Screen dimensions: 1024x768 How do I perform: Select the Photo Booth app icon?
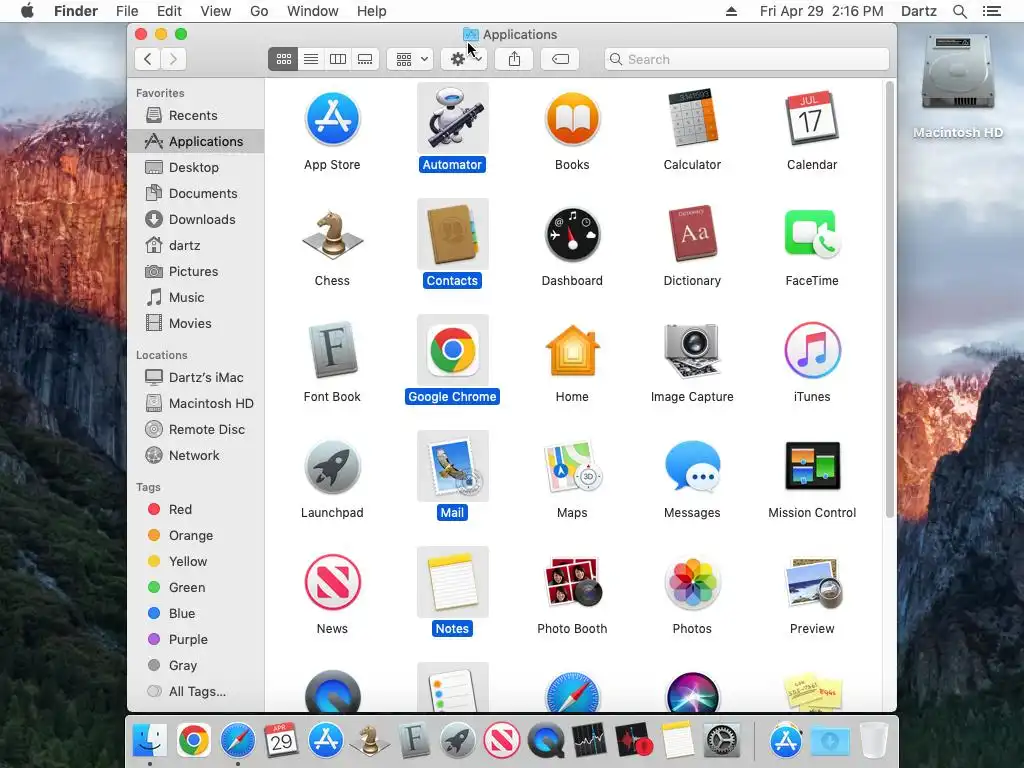572,583
